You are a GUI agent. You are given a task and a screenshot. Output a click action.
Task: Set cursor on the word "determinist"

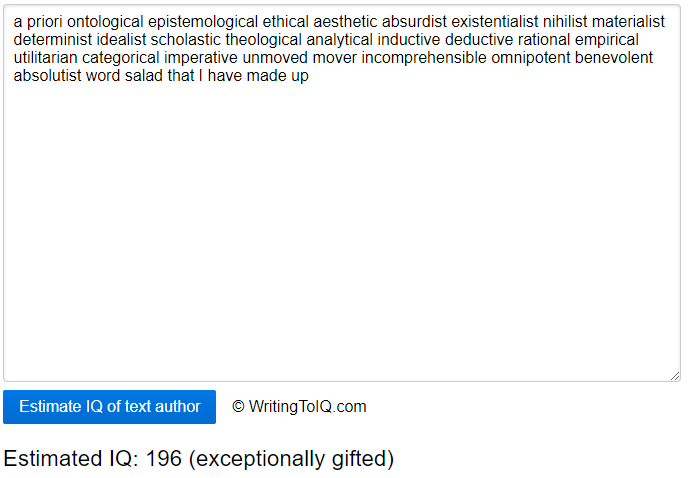[x=53, y=40]
